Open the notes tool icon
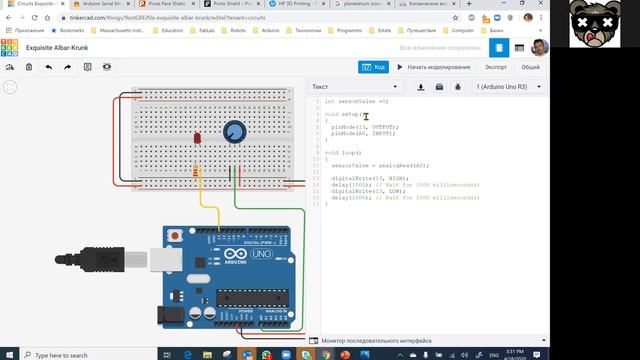This screenshot has width=640, height=360. (87, 67)
